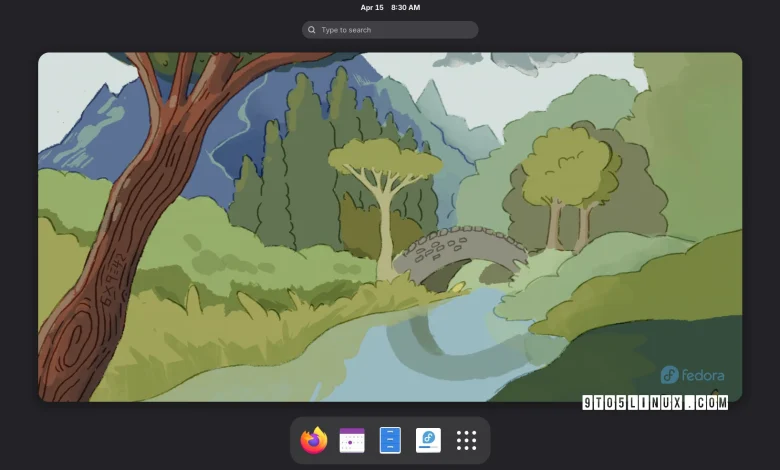
Task: Launch Firefox from the dash
Action: [314, 440]
